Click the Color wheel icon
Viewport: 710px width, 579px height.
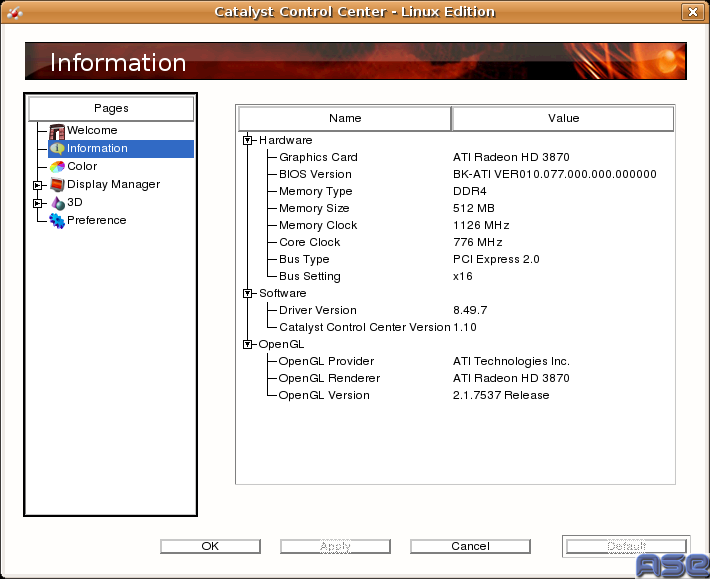coord(57,167)
